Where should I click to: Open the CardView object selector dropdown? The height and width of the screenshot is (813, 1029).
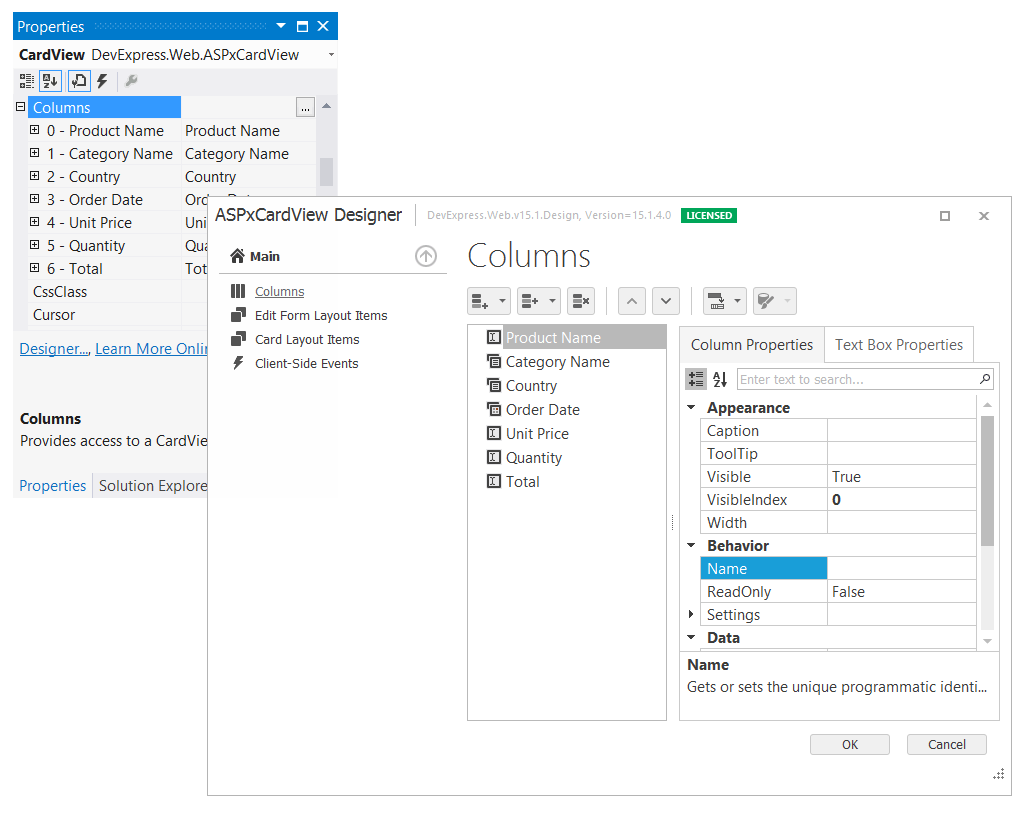pos(331,55)
